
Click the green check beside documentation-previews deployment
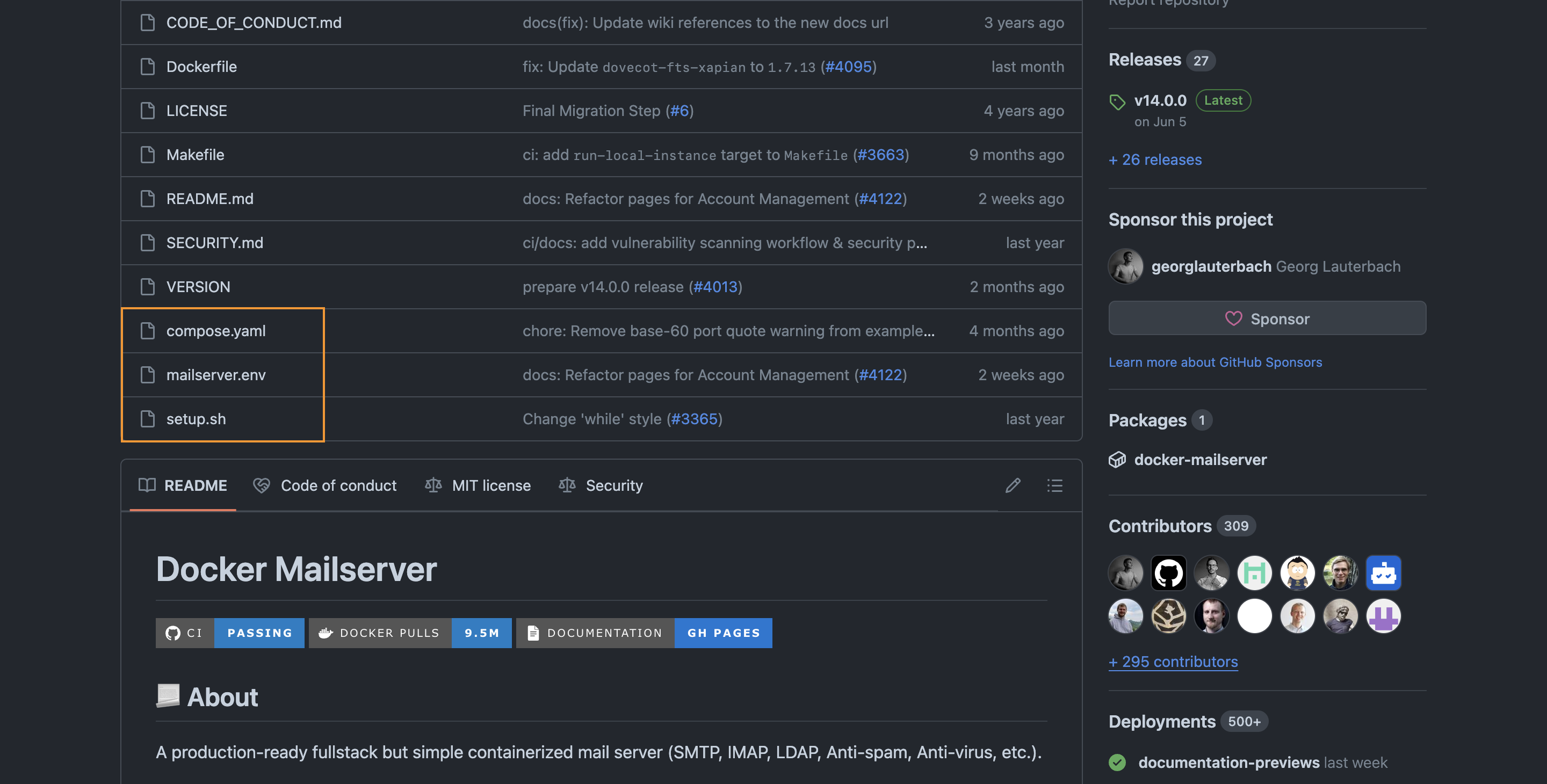point(1118,763)
